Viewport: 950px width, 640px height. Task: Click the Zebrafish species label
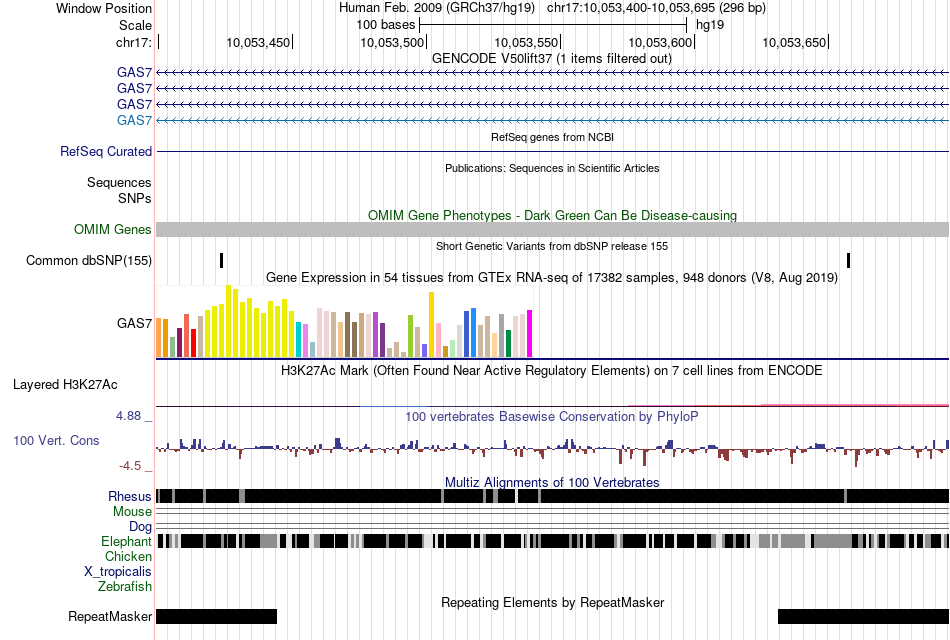pos(125,587)
